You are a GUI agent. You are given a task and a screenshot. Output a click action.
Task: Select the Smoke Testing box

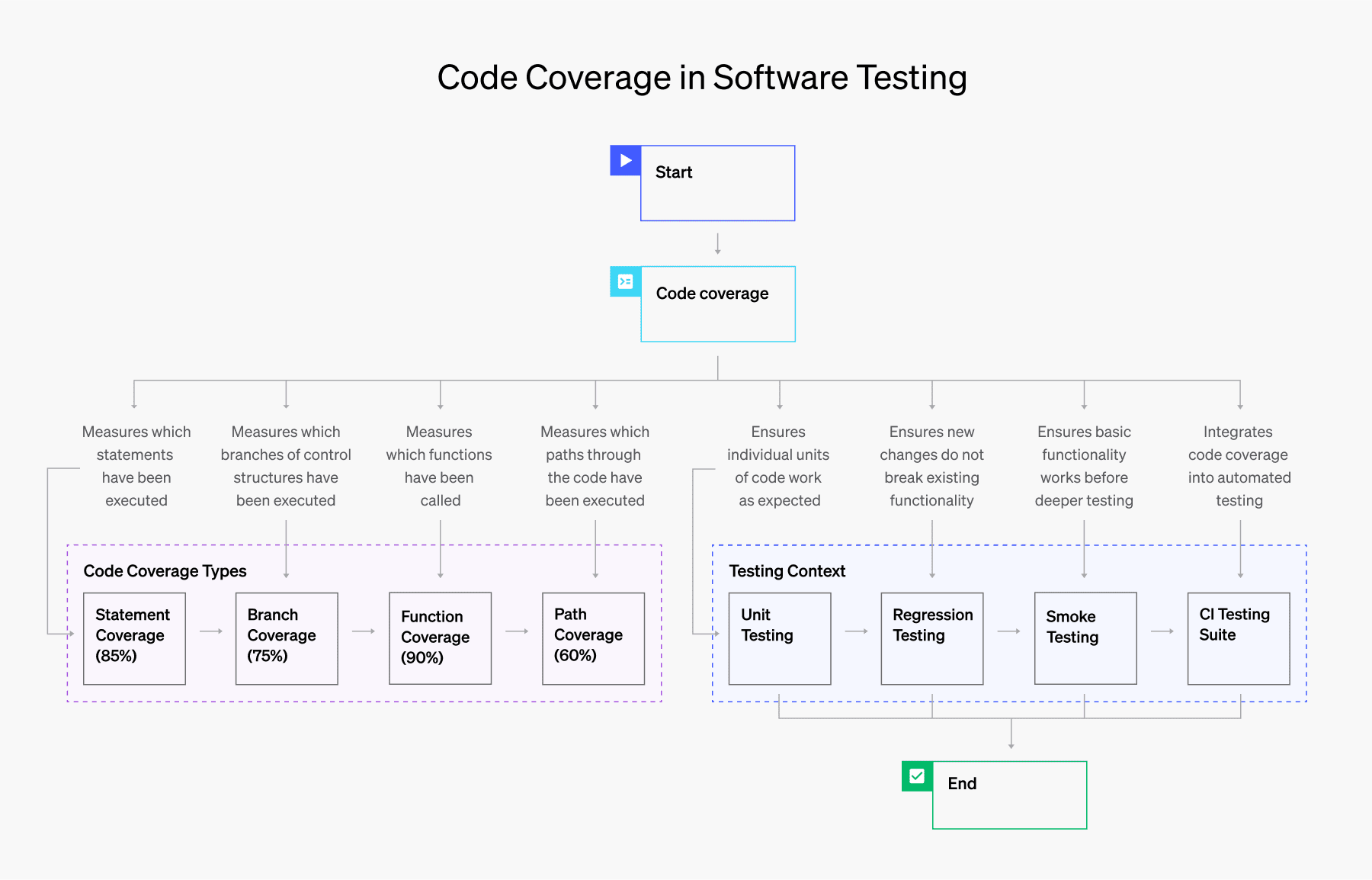1085,638
